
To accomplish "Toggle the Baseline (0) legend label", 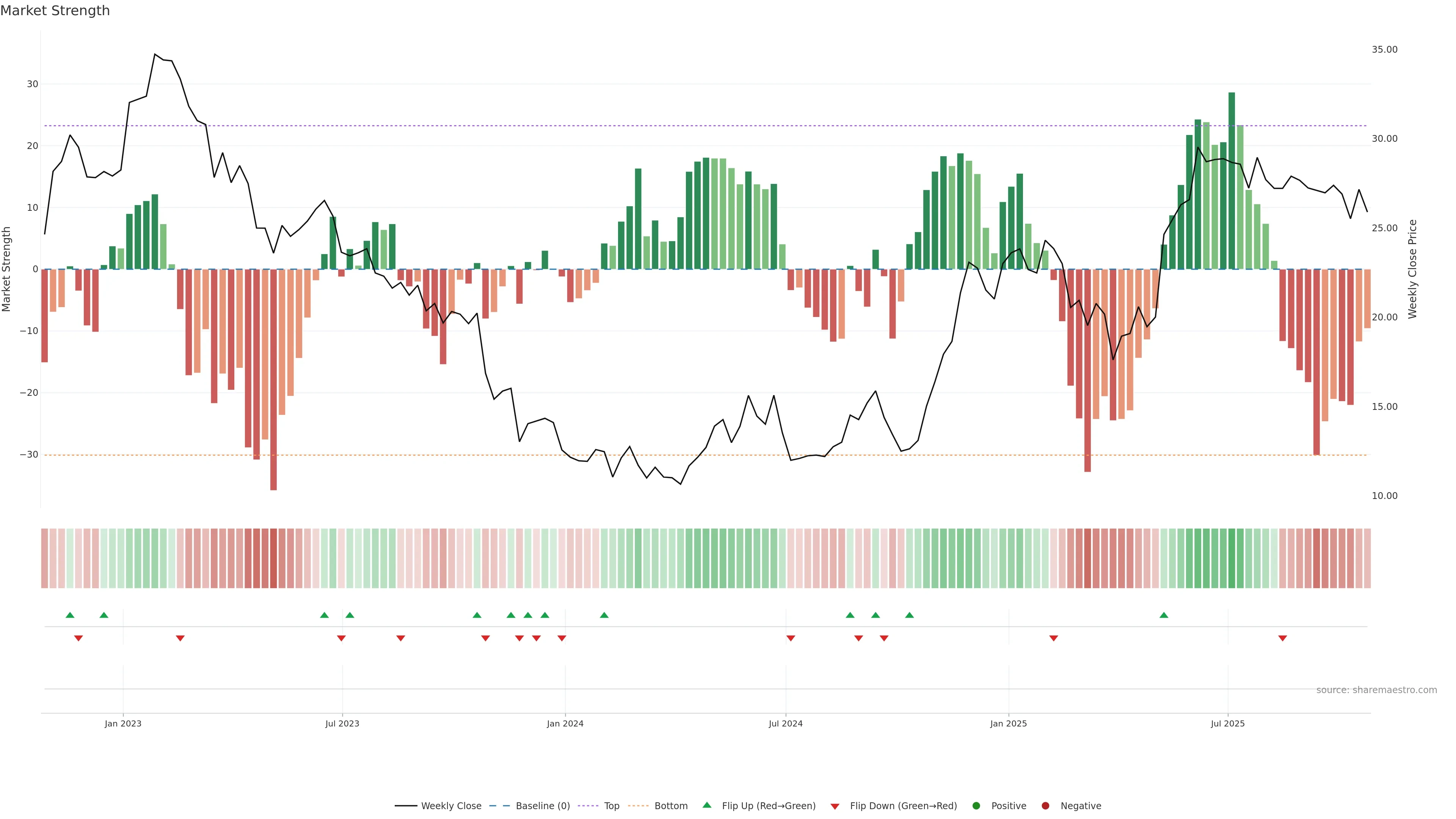I will point(543,806).
